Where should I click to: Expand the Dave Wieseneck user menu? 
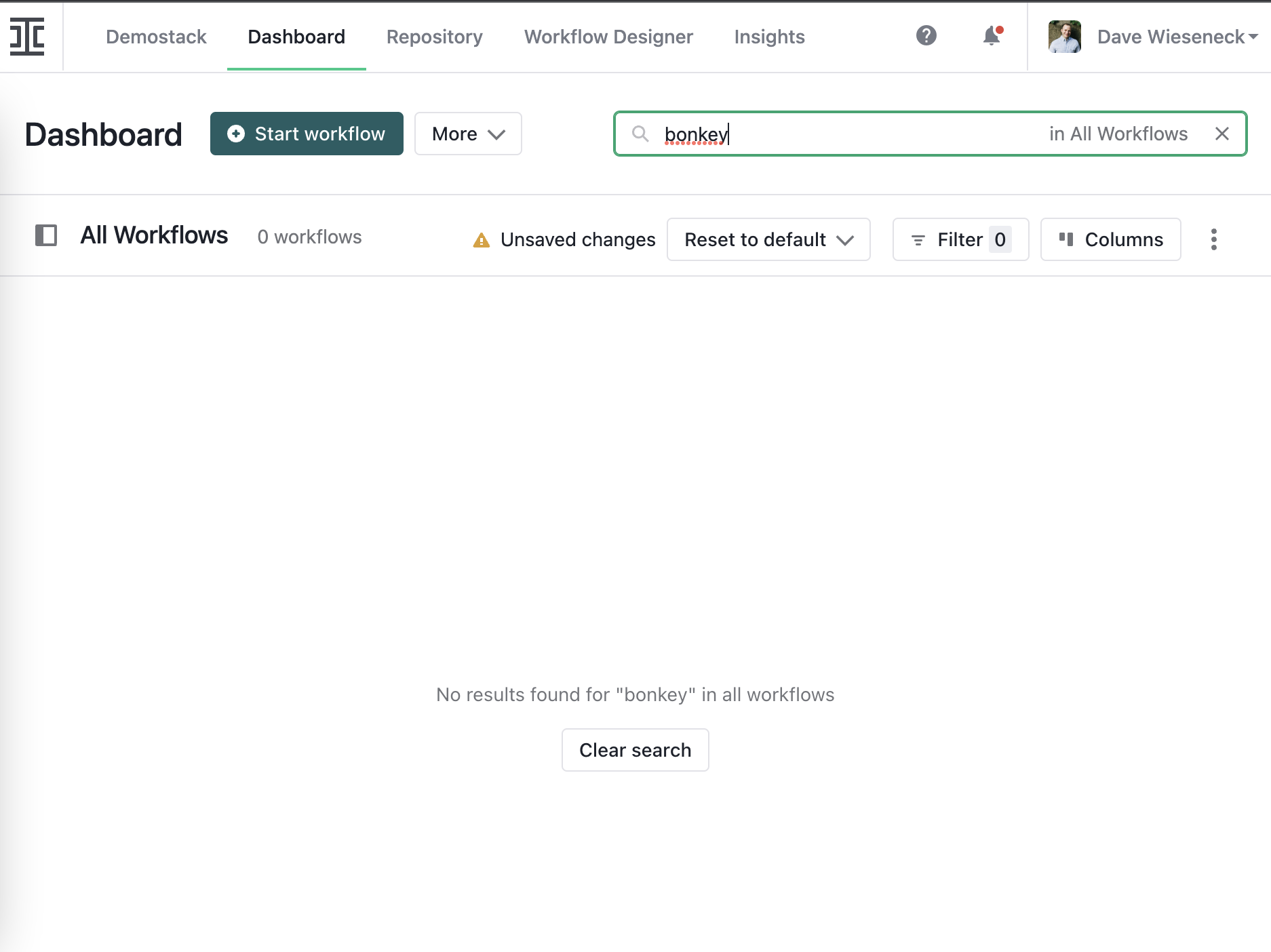click(1177, 37)
